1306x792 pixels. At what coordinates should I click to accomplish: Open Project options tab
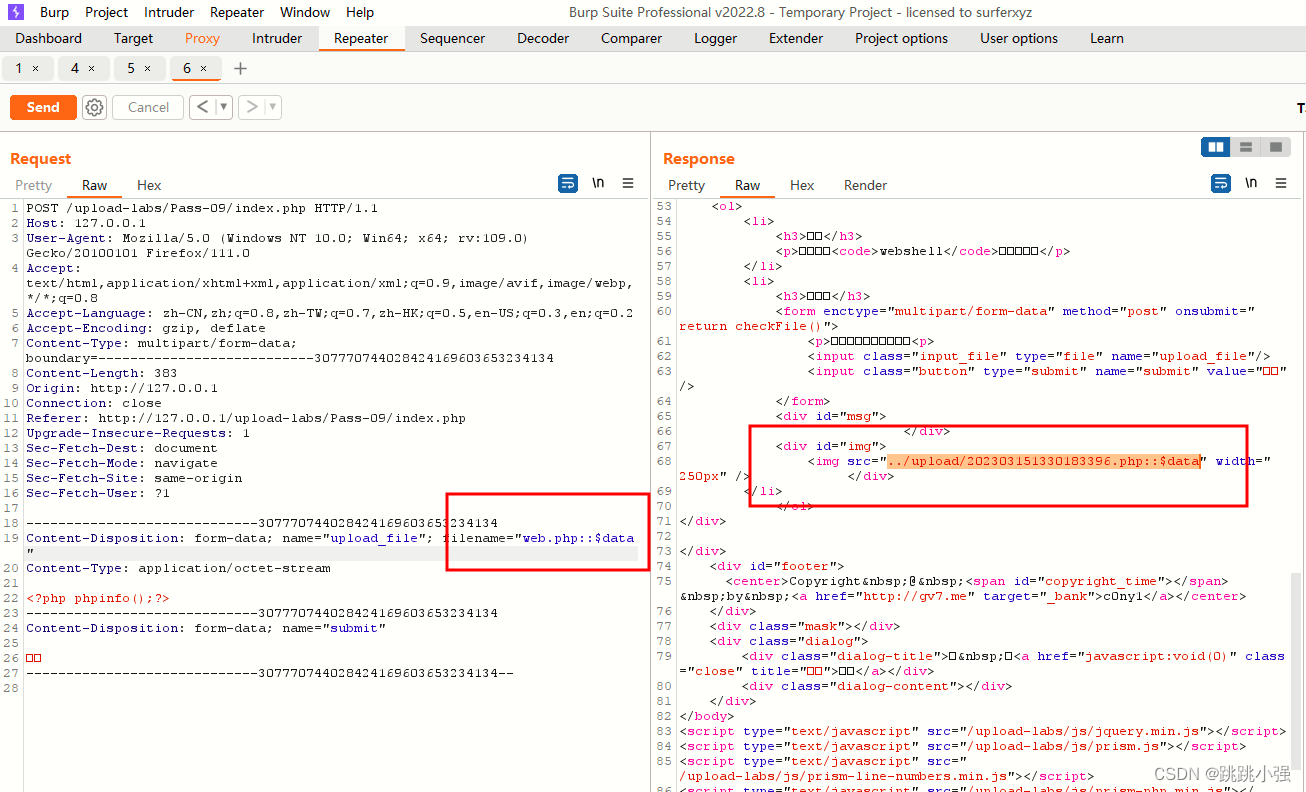901,38
